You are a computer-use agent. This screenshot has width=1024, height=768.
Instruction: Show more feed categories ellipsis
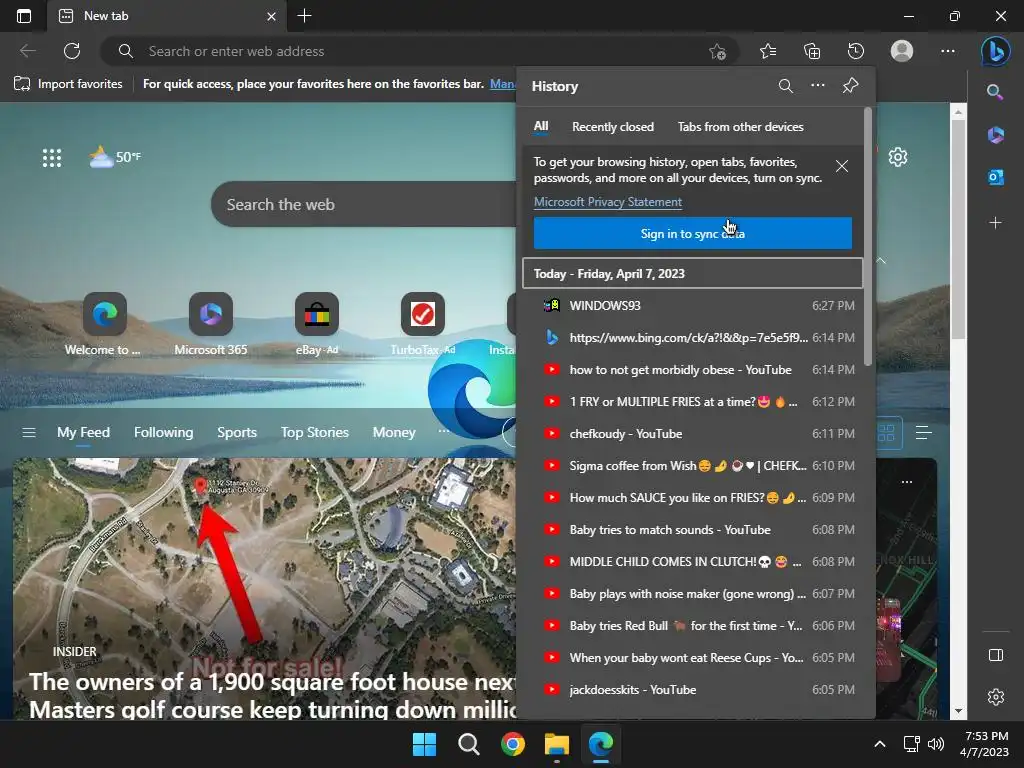(x=443, y=431)
